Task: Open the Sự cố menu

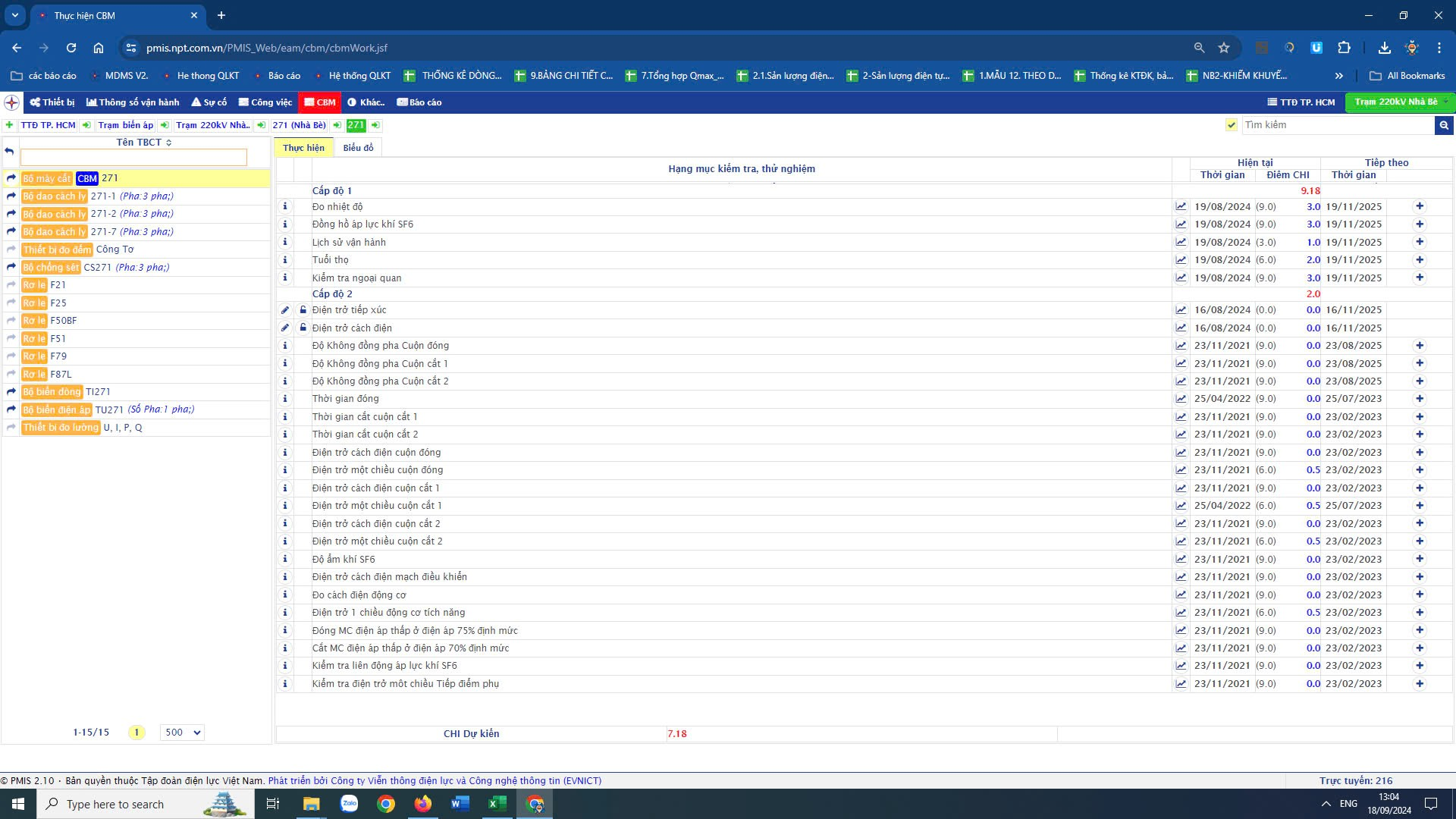Action: point(209,102)
